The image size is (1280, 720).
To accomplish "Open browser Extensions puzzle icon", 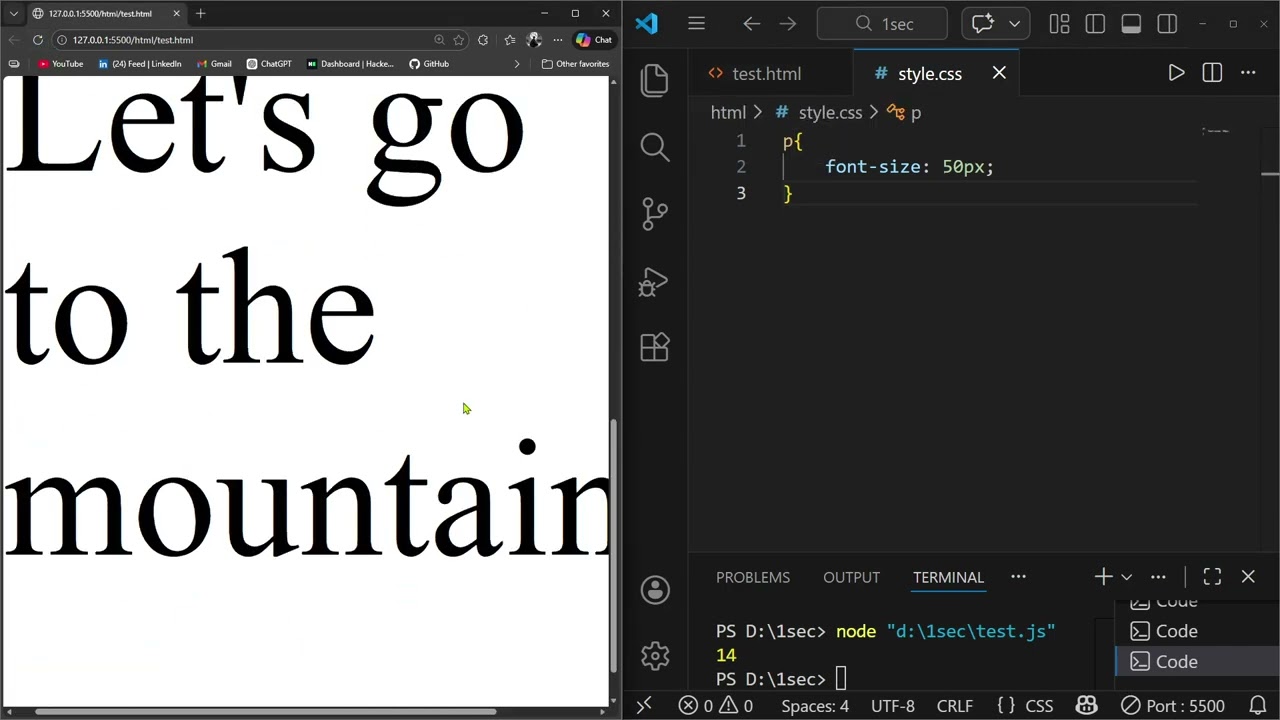I will point(483,40).
